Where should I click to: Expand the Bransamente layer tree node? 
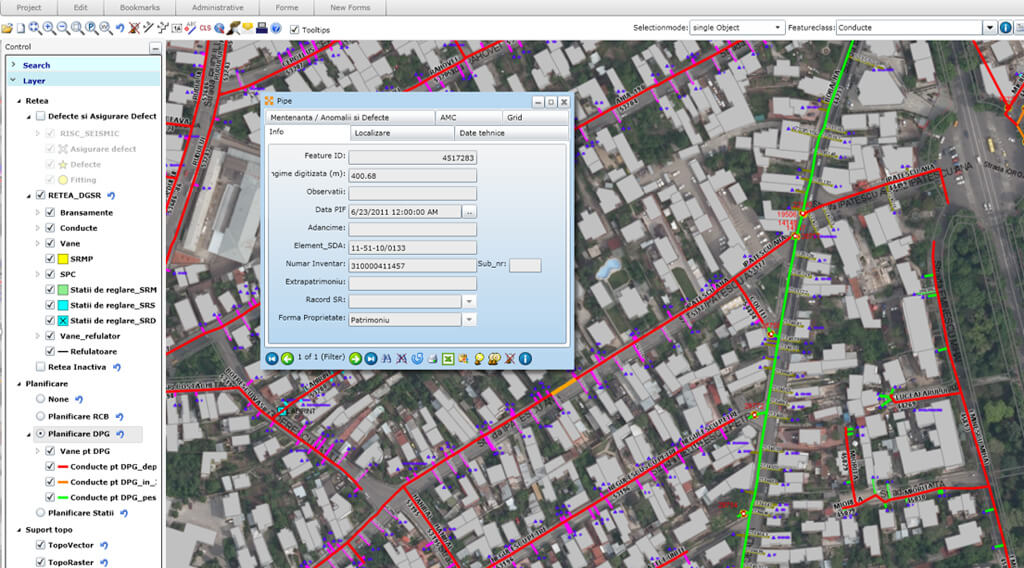pos(38,213)
